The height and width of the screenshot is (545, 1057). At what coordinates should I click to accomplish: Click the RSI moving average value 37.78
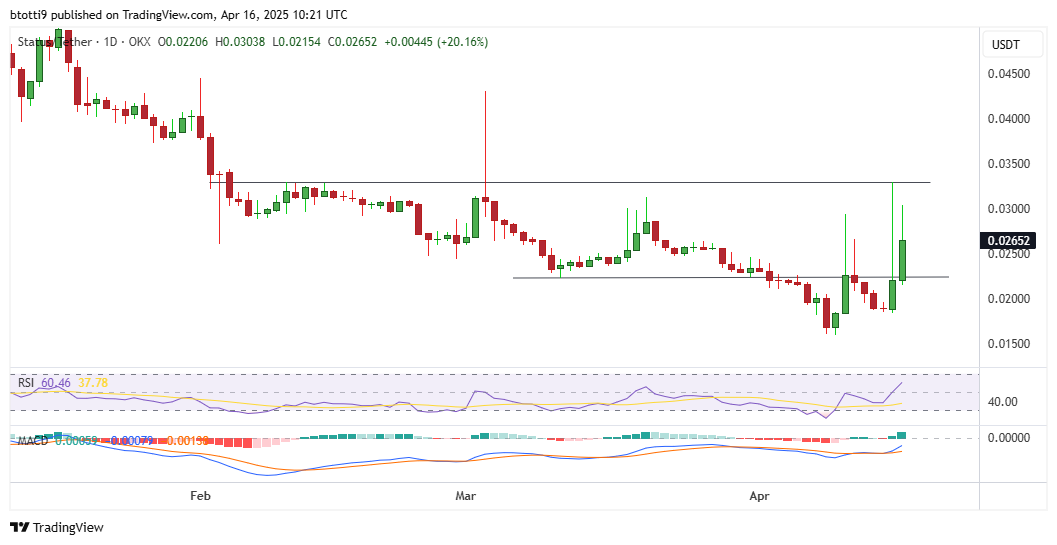pyautogui.click(x=93, y=382)
